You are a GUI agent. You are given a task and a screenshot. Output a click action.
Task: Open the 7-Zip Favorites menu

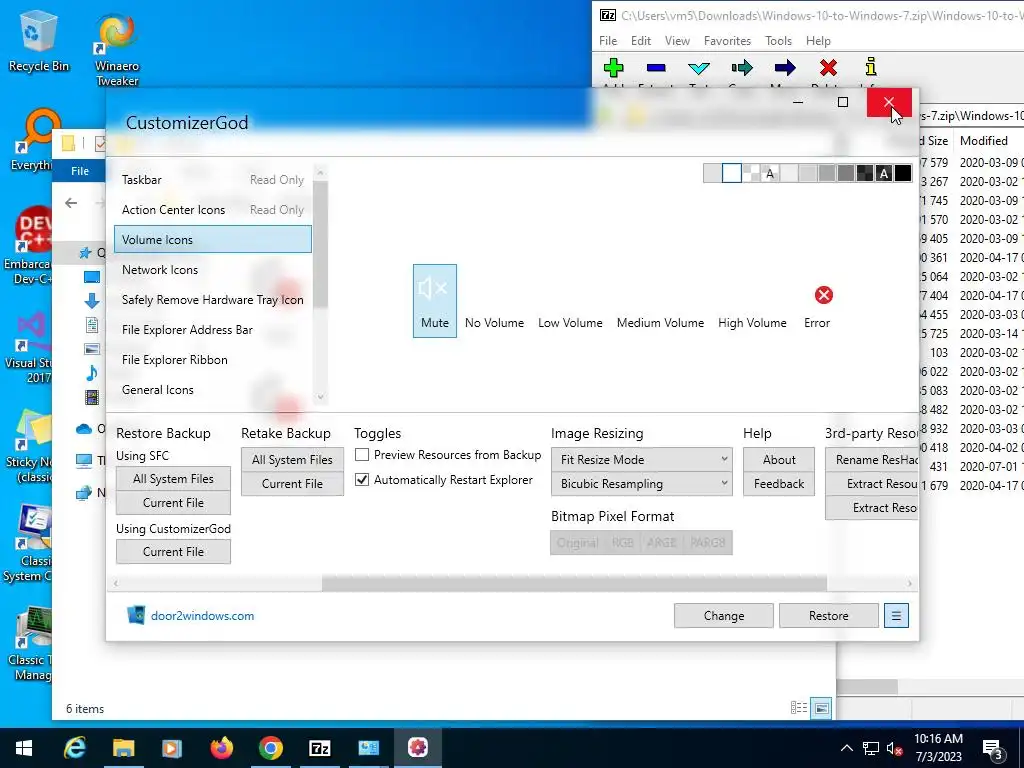(x=727, y=40)
